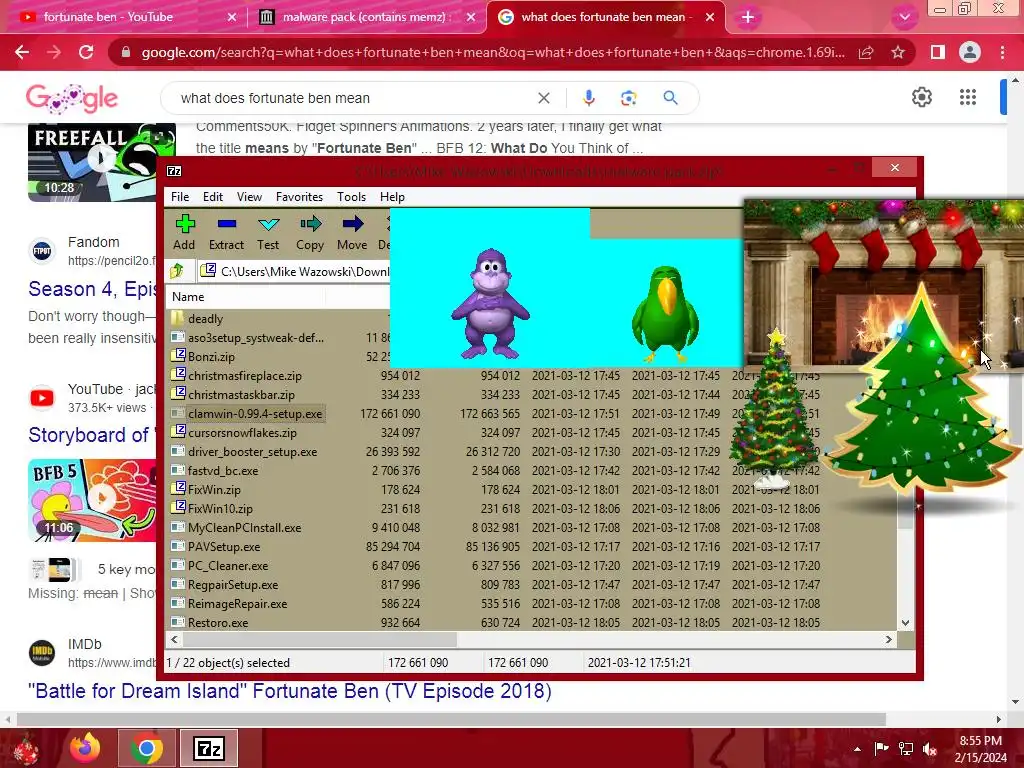The image size is (1024, 768).
Task: Select PAVSetup.exe file
Action: coord(223,546)
